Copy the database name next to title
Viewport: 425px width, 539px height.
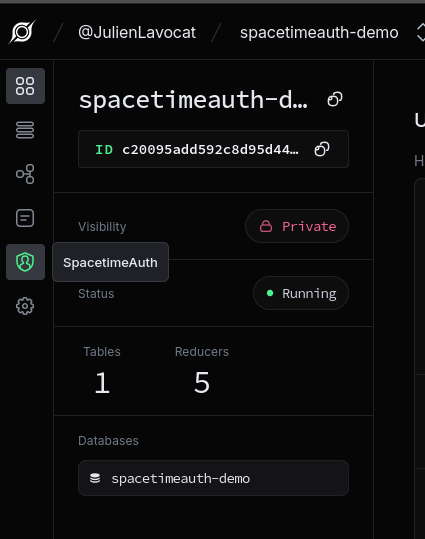(335, 99)
